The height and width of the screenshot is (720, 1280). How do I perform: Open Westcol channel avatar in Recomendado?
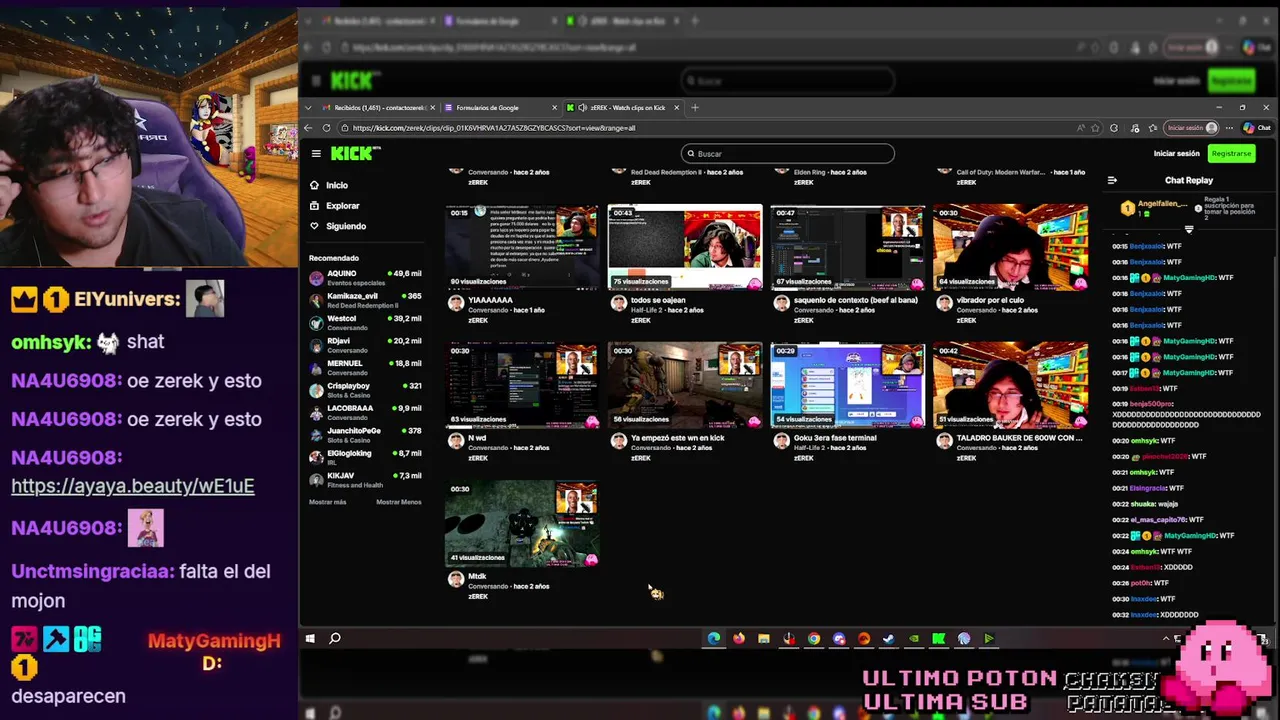[317, 323]
